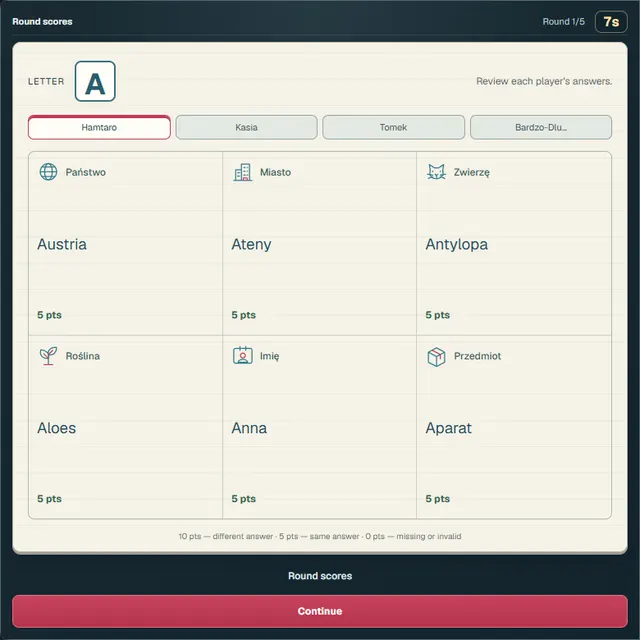This screenshot has width=640, height=640.
Task: Select the Hamtaro player tab
Action: (x=99, y=127)
